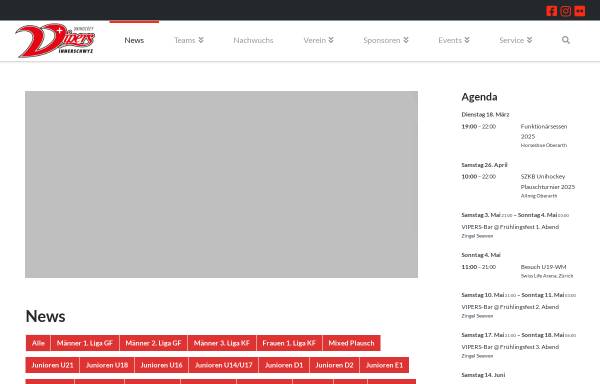Filter news by Frauen 1. Liga KF
This screenshot has height=384, width=600.
pyautogui.click(x=289, y=343)
